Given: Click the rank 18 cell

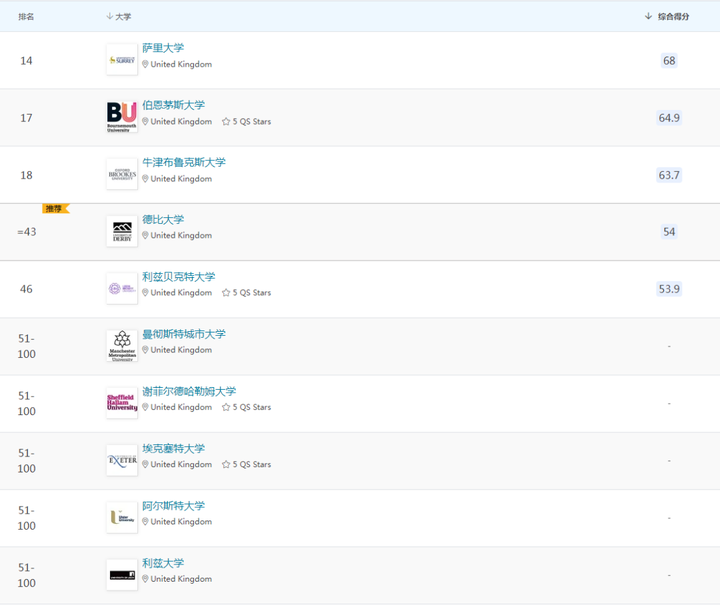Looking at the screenshot, I should click(26, 175).
